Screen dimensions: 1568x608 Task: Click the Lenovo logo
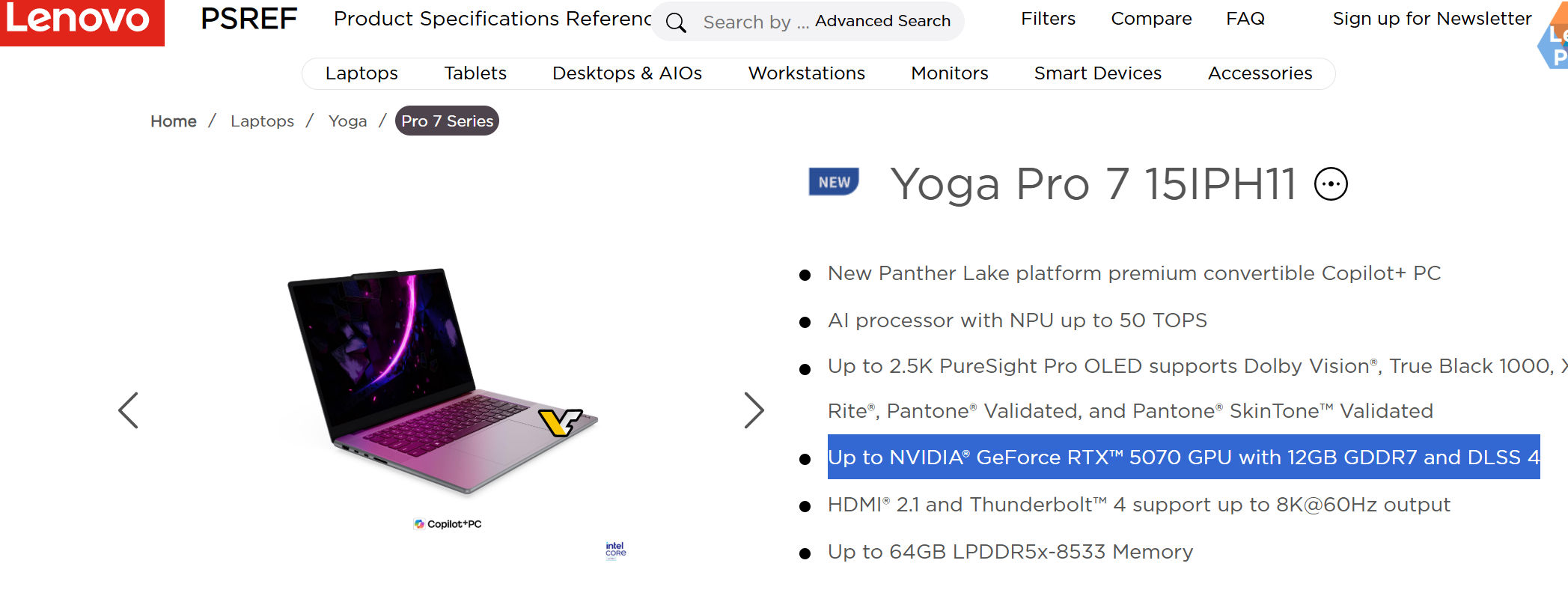81,21
